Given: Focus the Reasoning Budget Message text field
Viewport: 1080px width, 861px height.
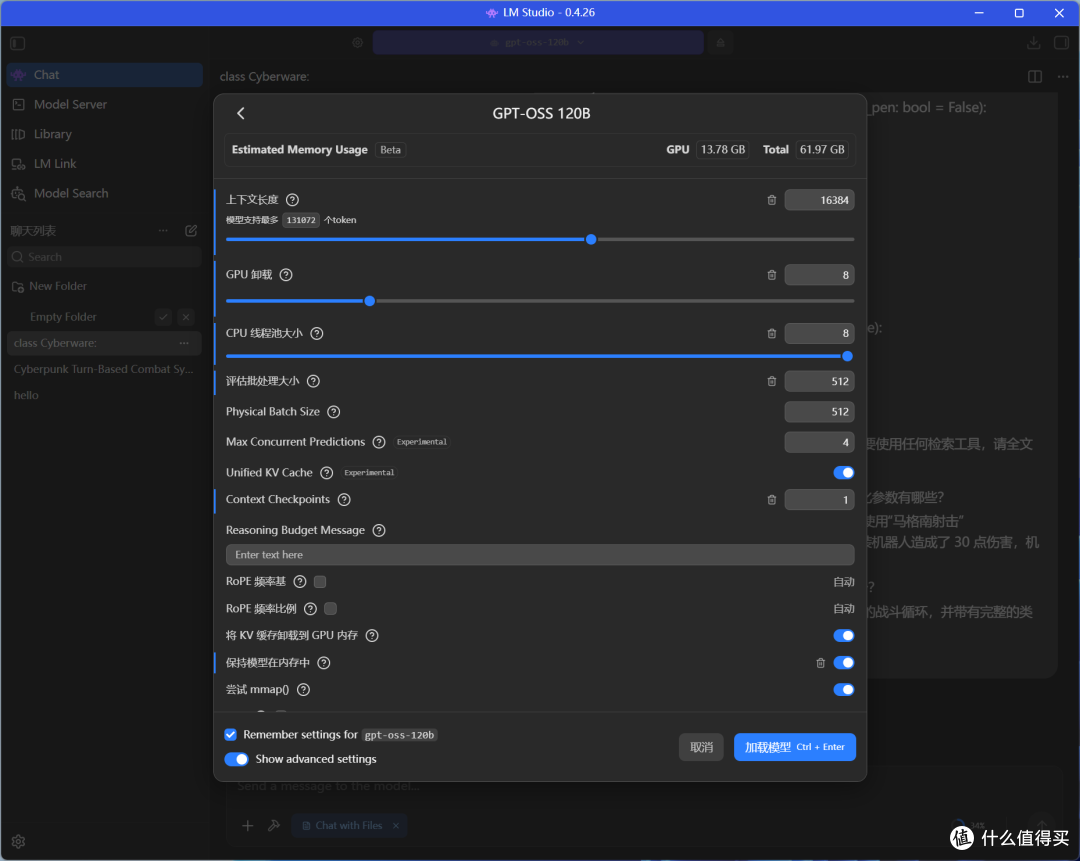Looking at the screenshot, I should point(540,555).
